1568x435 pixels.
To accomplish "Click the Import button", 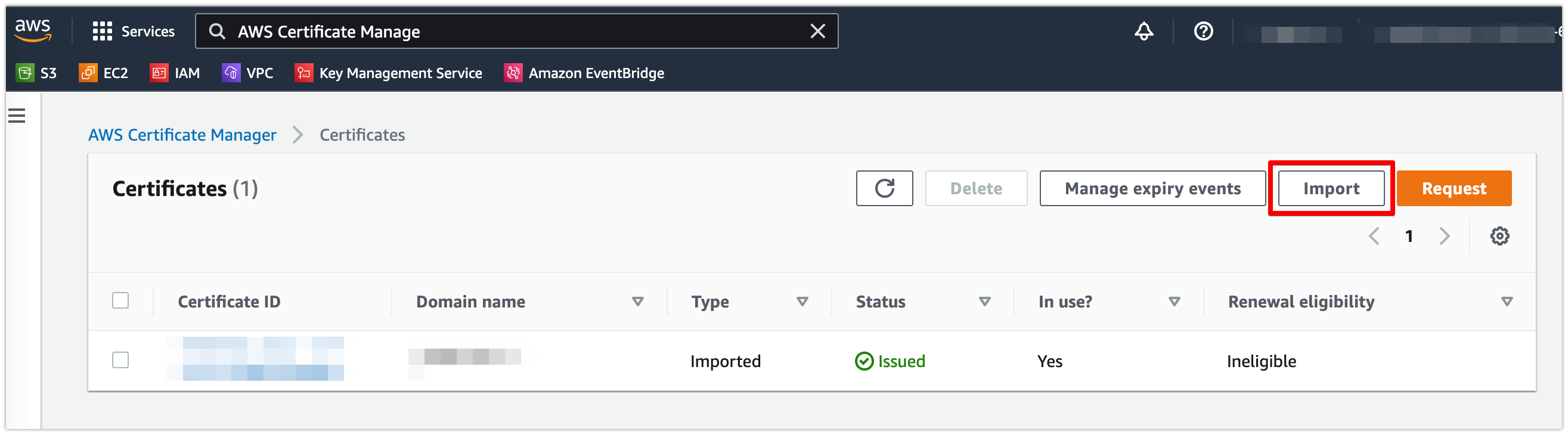I will click(1331, 189).
